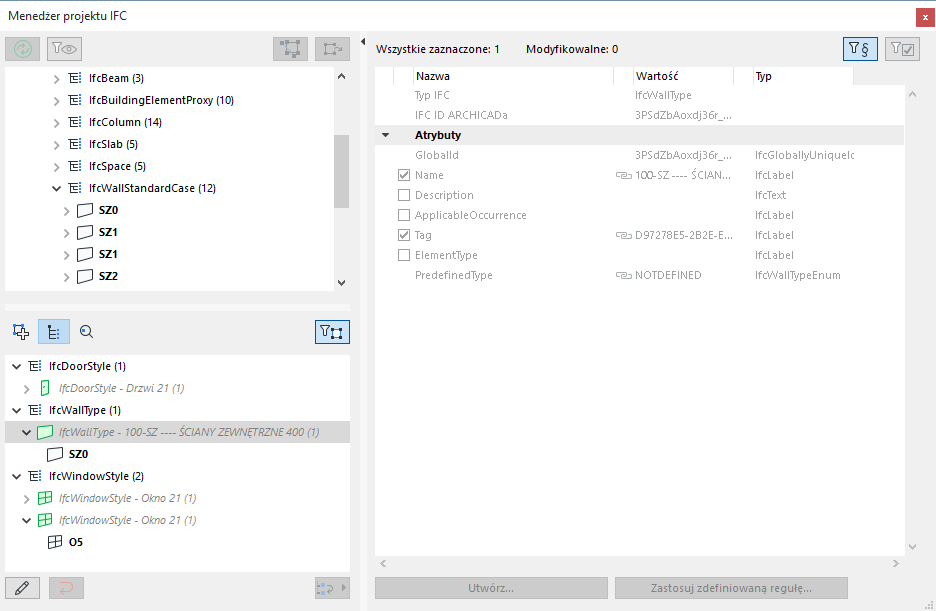Select the IfcSlab (5) tree row
Screen dimensions: 936x611
pos(113,144)
